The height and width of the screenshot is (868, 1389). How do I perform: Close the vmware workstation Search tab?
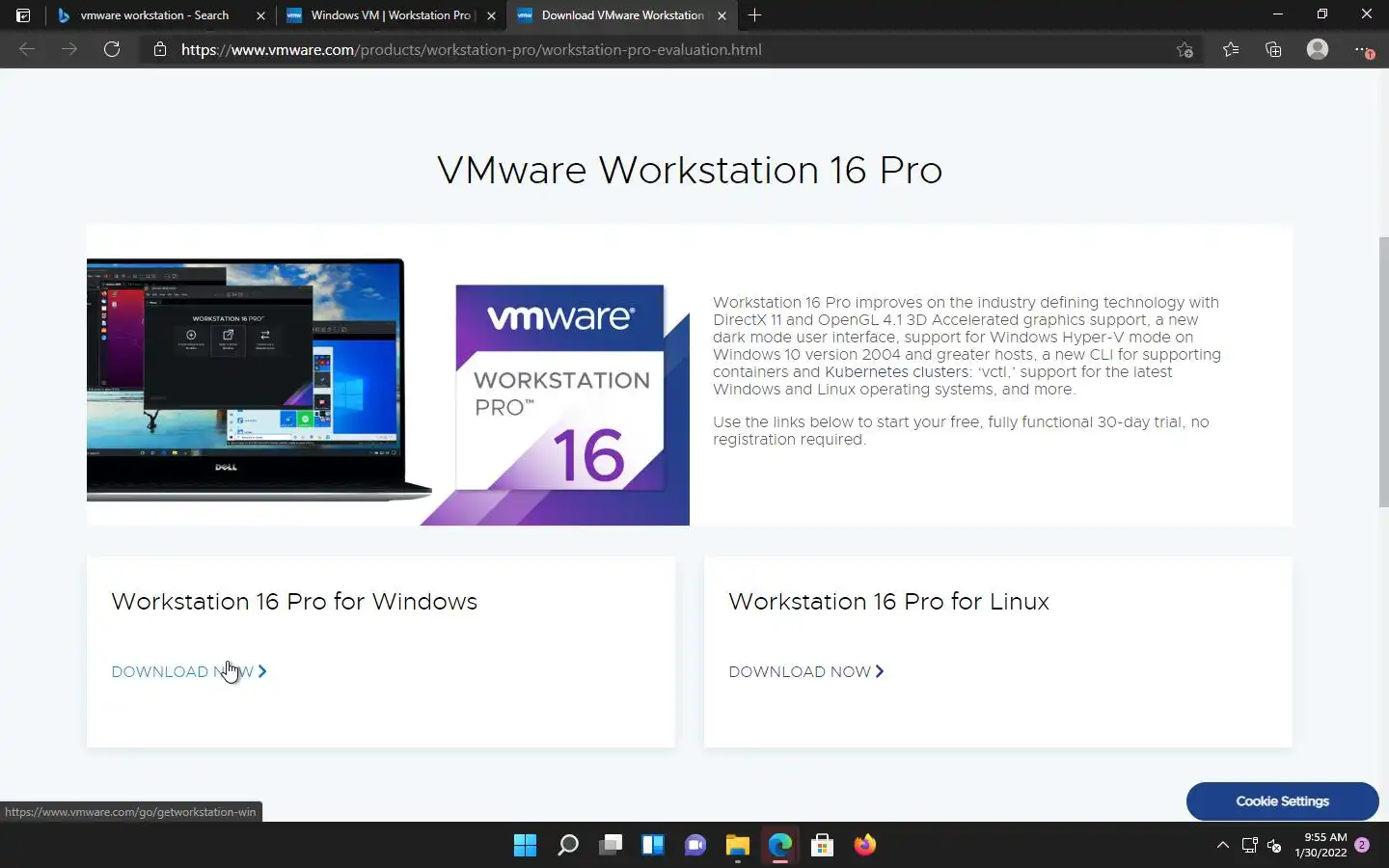260,15
